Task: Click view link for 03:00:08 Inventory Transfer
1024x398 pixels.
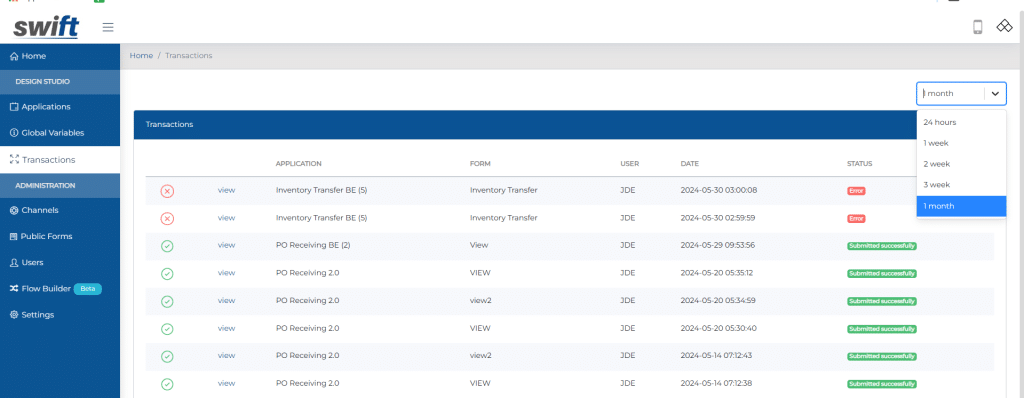Action: 226,190
